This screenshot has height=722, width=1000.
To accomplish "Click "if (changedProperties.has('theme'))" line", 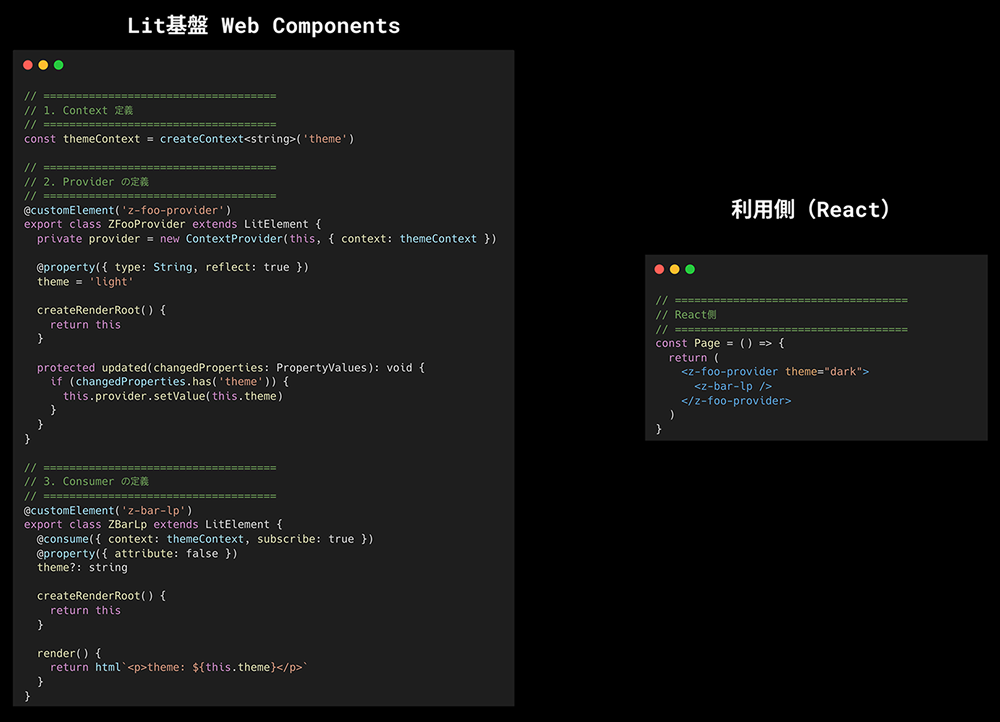I will [x=170, y=382].
